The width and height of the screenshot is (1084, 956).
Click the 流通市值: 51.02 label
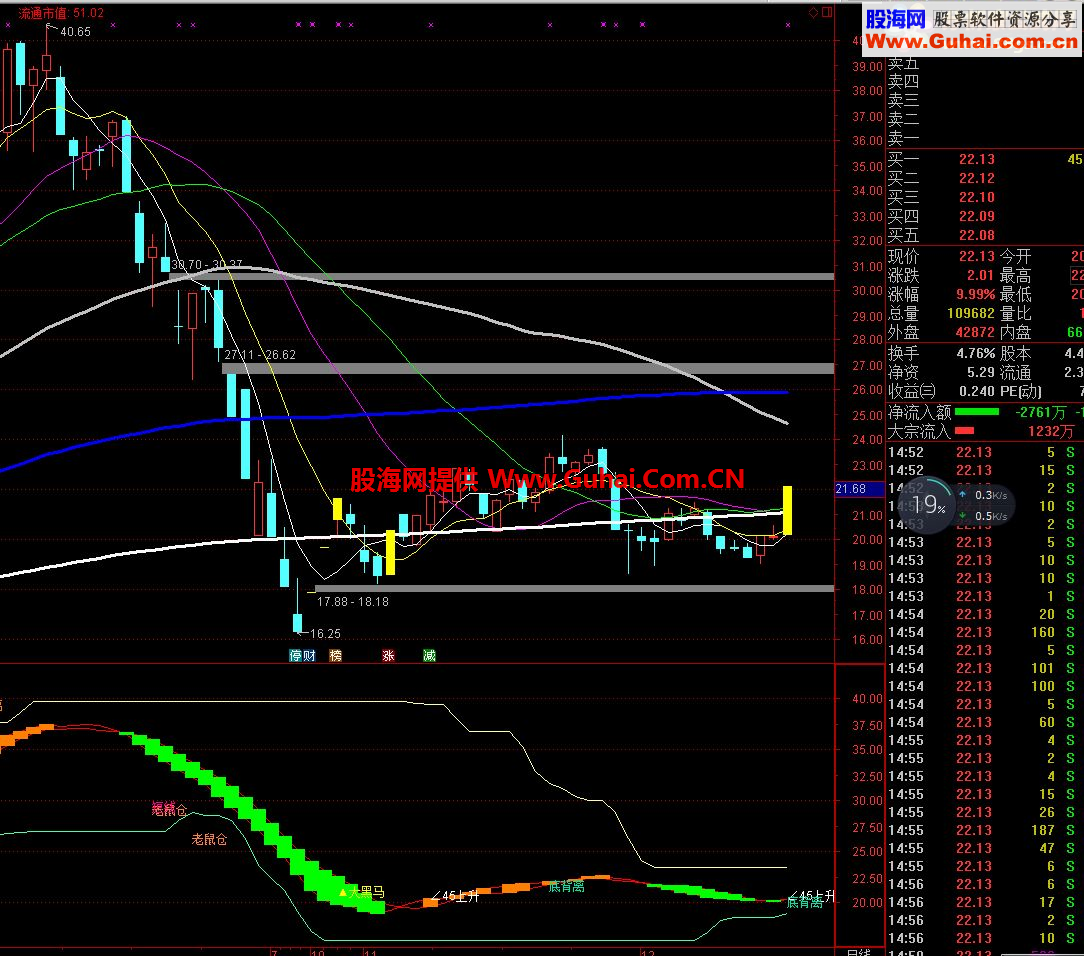[61, 13]
